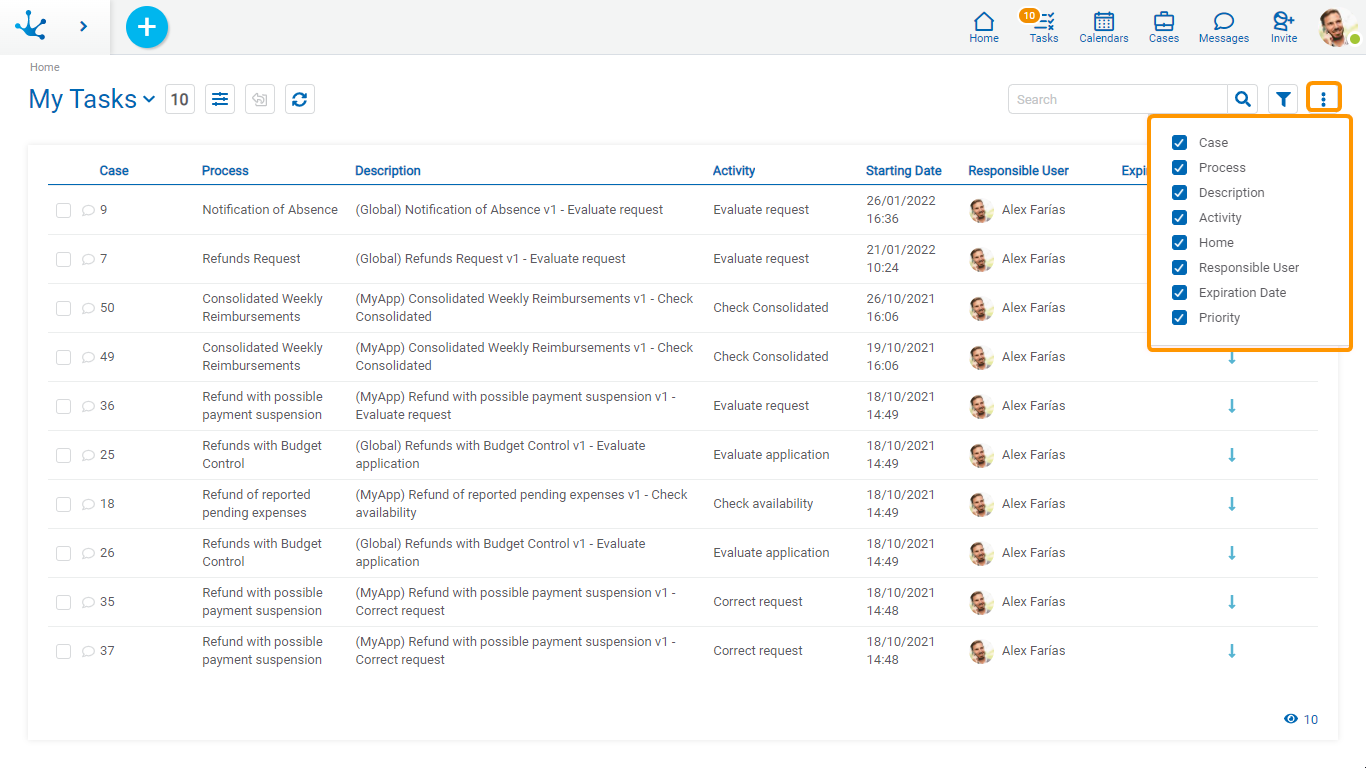Screen dimensions: 1366x768
Task: Sort by the Activity column header
Action: 734,171
